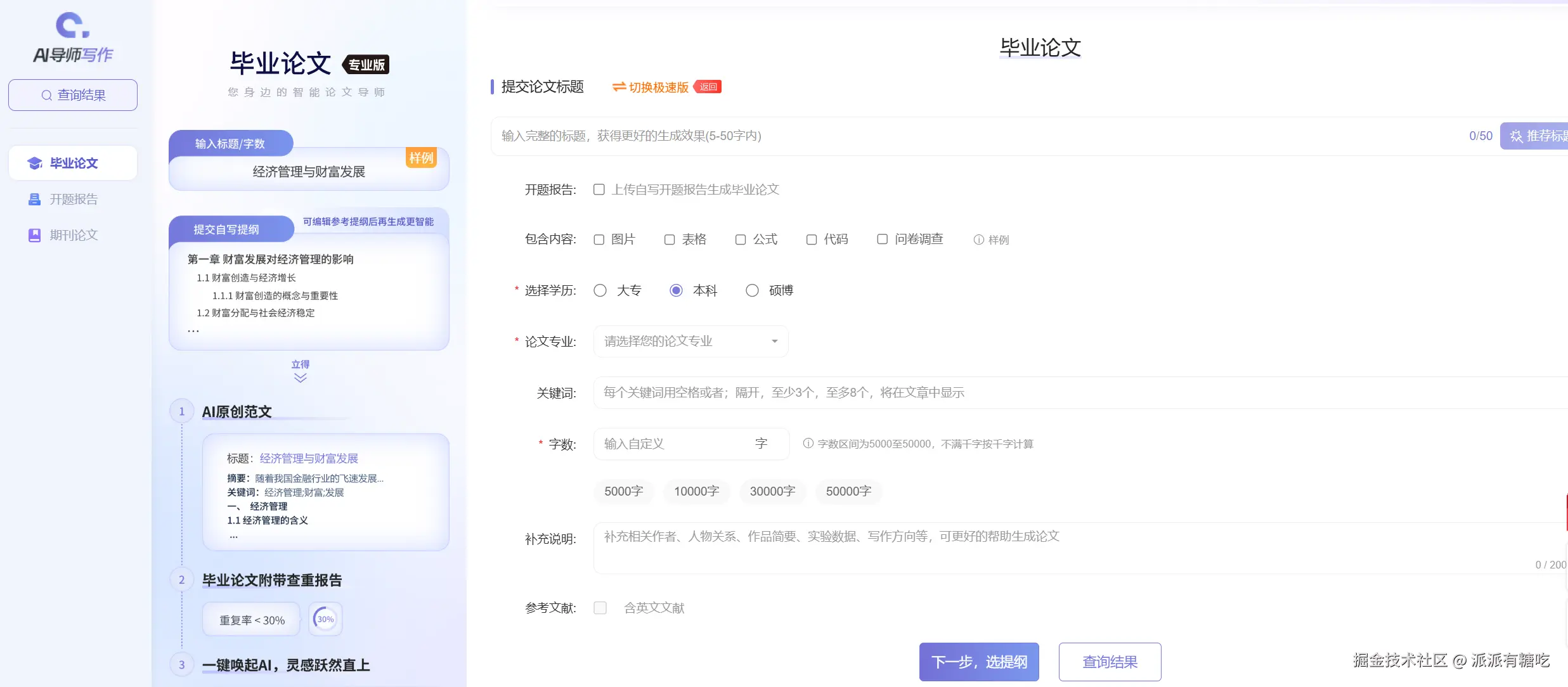Switch to 期刊论文 menu item

[74, 235]
